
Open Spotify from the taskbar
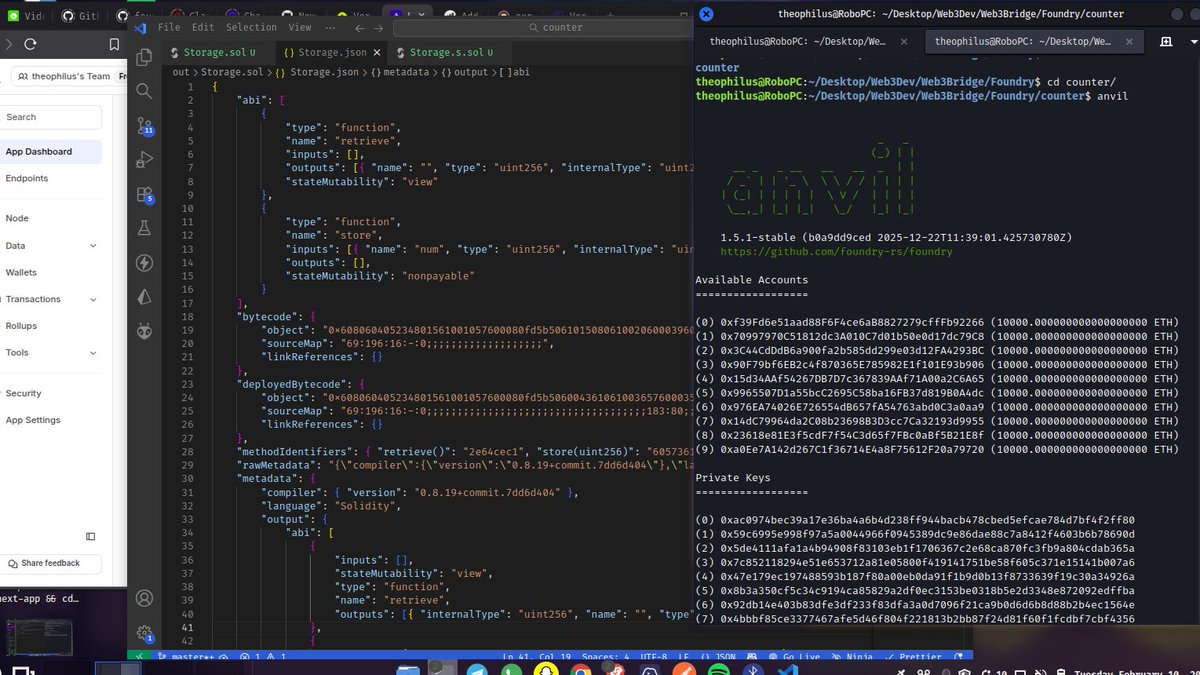[718, 667]
